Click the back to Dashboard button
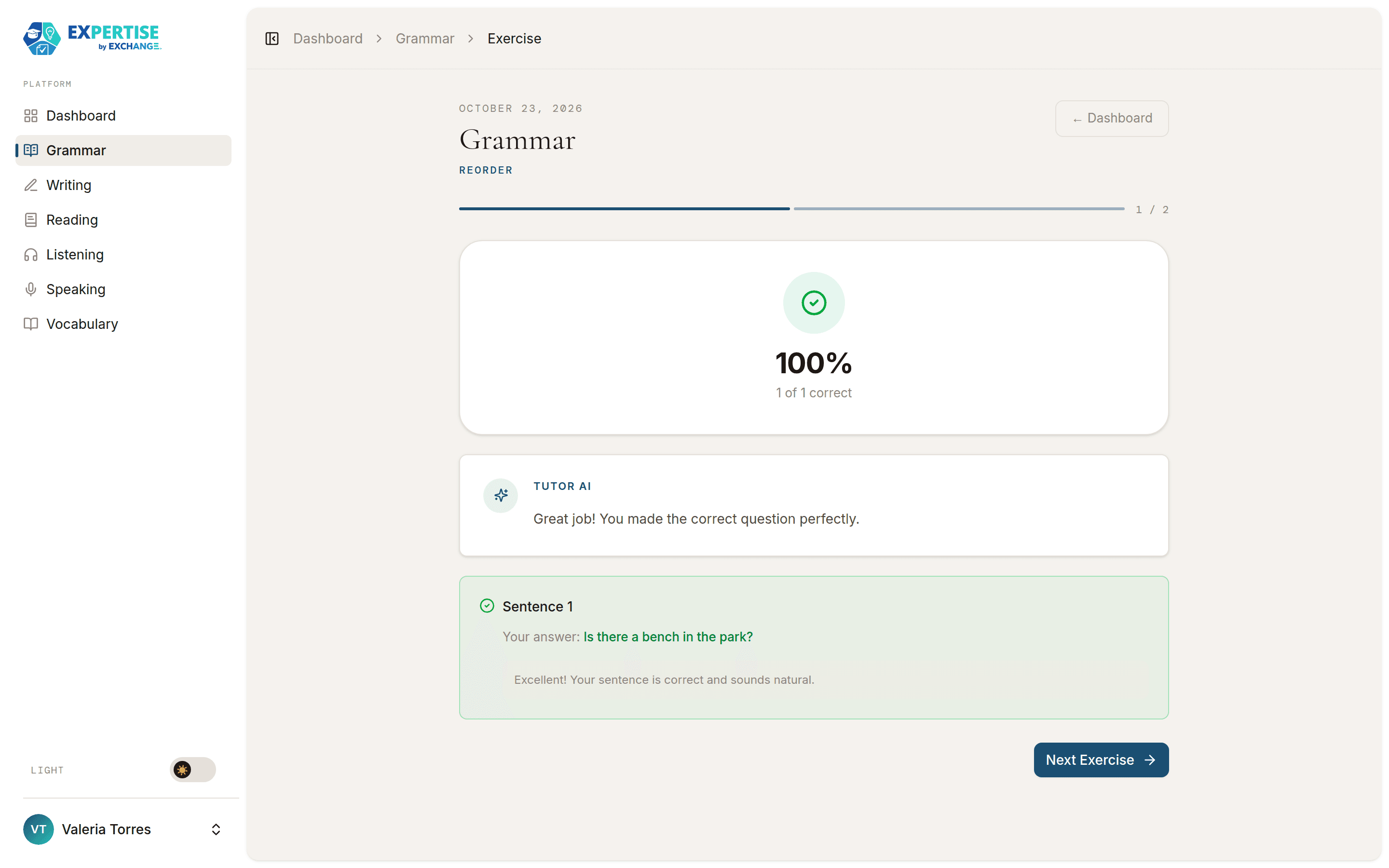Screen dimensions: 1389x868 (1111, 118)
